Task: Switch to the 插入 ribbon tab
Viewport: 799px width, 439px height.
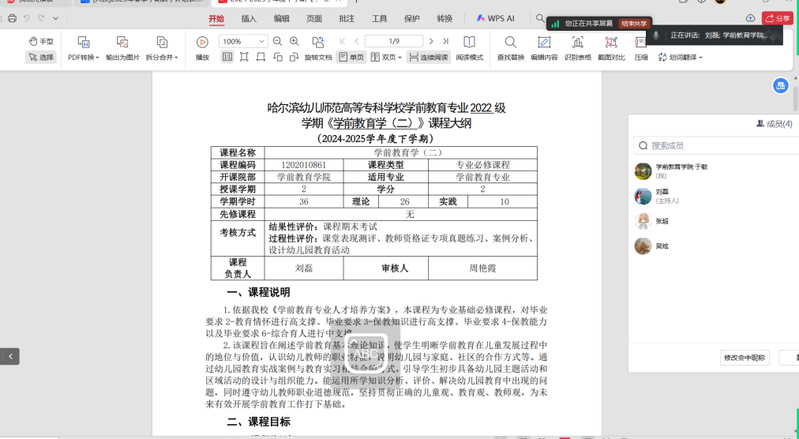Action: pos(249,18)
